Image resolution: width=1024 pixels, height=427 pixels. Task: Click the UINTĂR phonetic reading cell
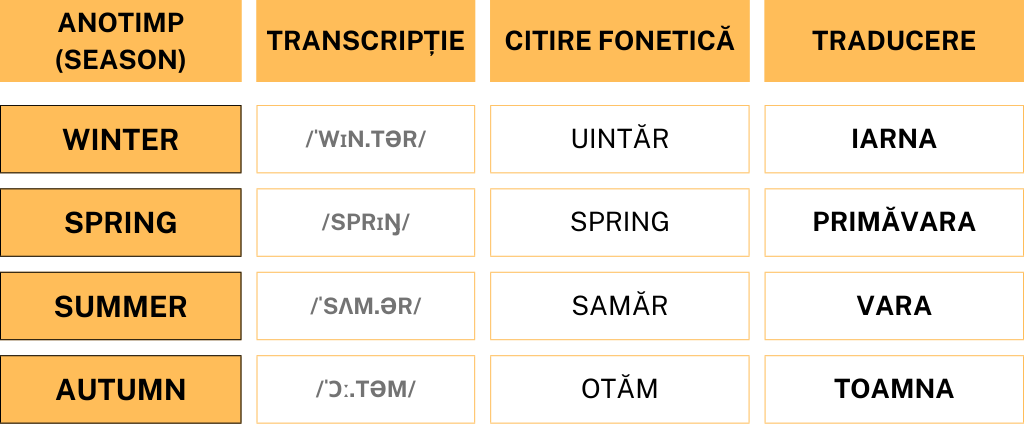coord(619,139)
